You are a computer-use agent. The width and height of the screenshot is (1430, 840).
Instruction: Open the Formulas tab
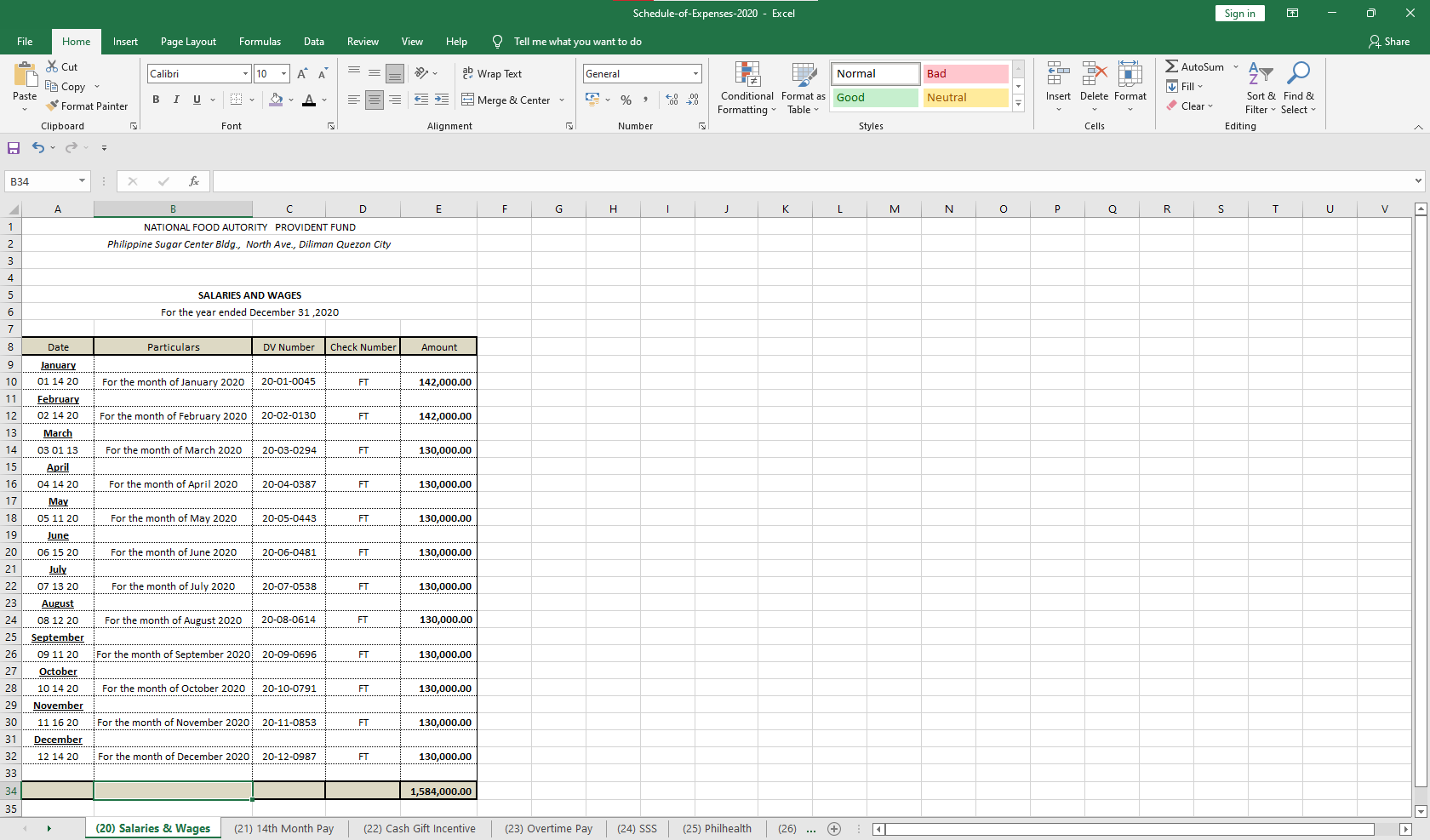click(260, 42)
